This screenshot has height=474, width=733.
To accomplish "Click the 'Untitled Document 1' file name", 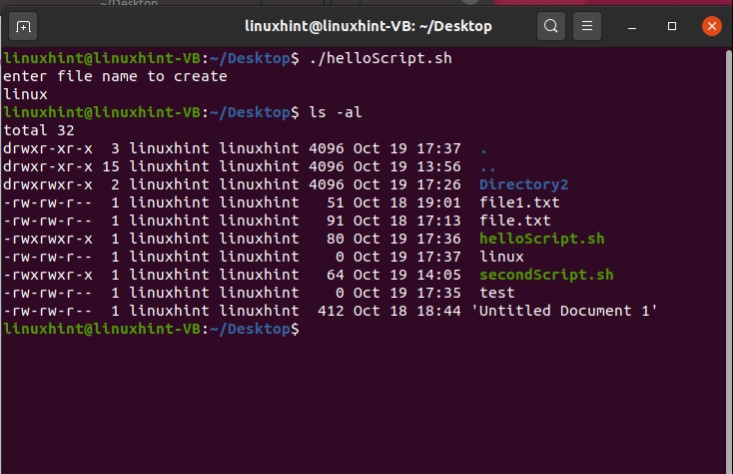I will click(x=568, y=310).
